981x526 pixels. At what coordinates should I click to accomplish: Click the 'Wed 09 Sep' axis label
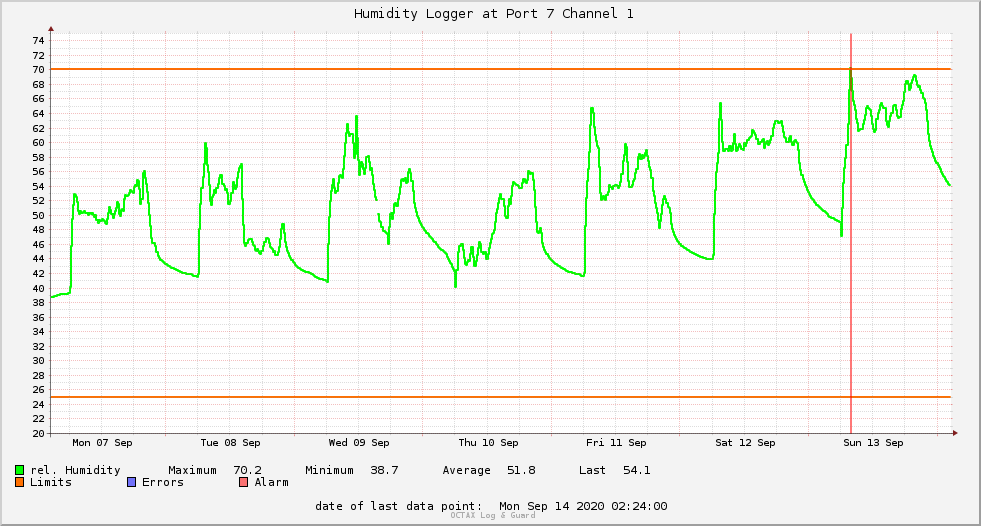point(359,442)
